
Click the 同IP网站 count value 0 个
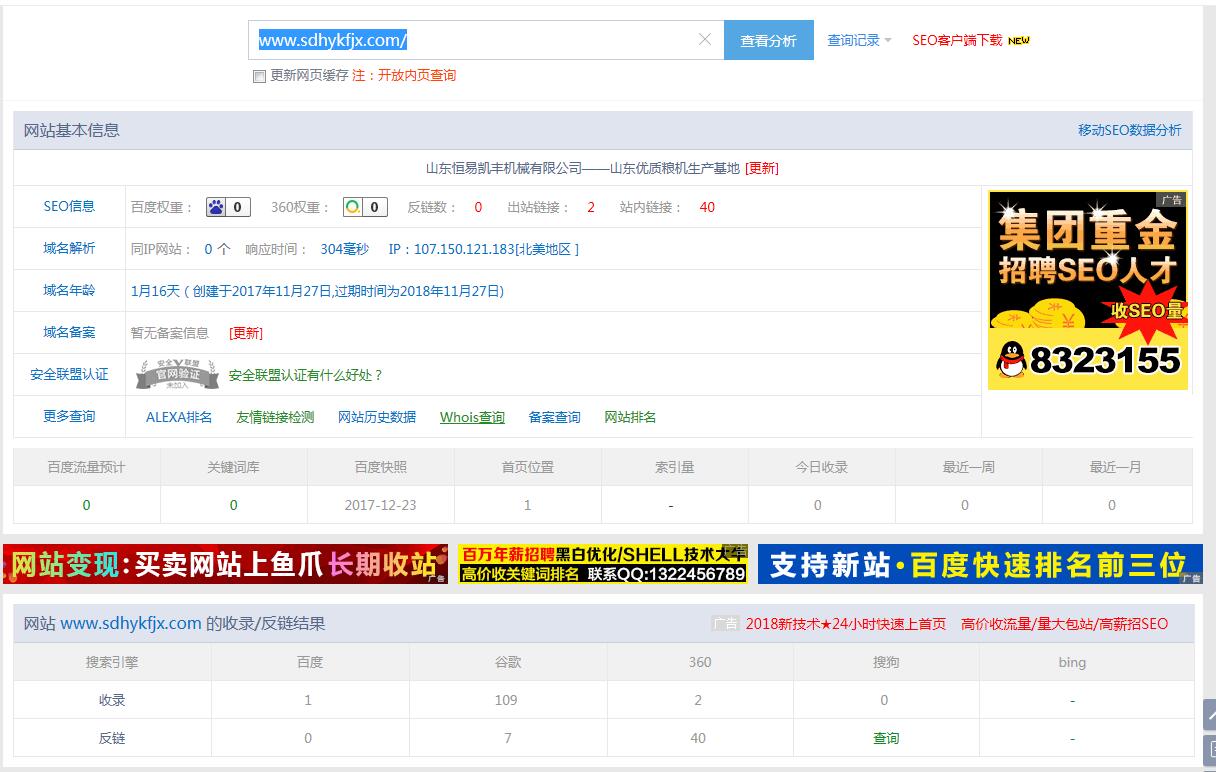point(217,249)
